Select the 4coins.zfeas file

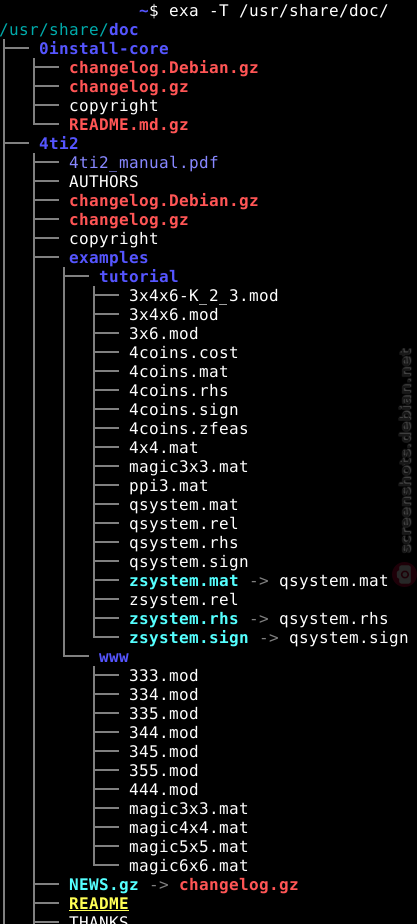coord(188,428)
